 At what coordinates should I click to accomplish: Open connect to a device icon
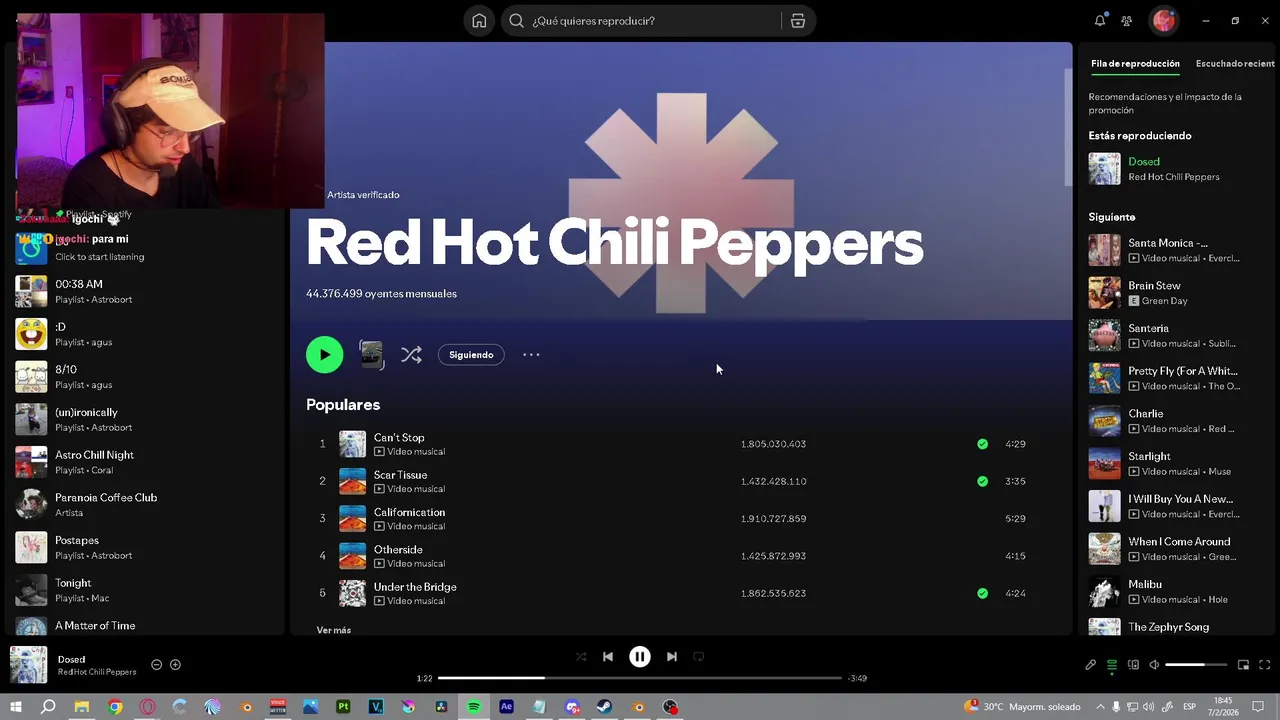1133,665
